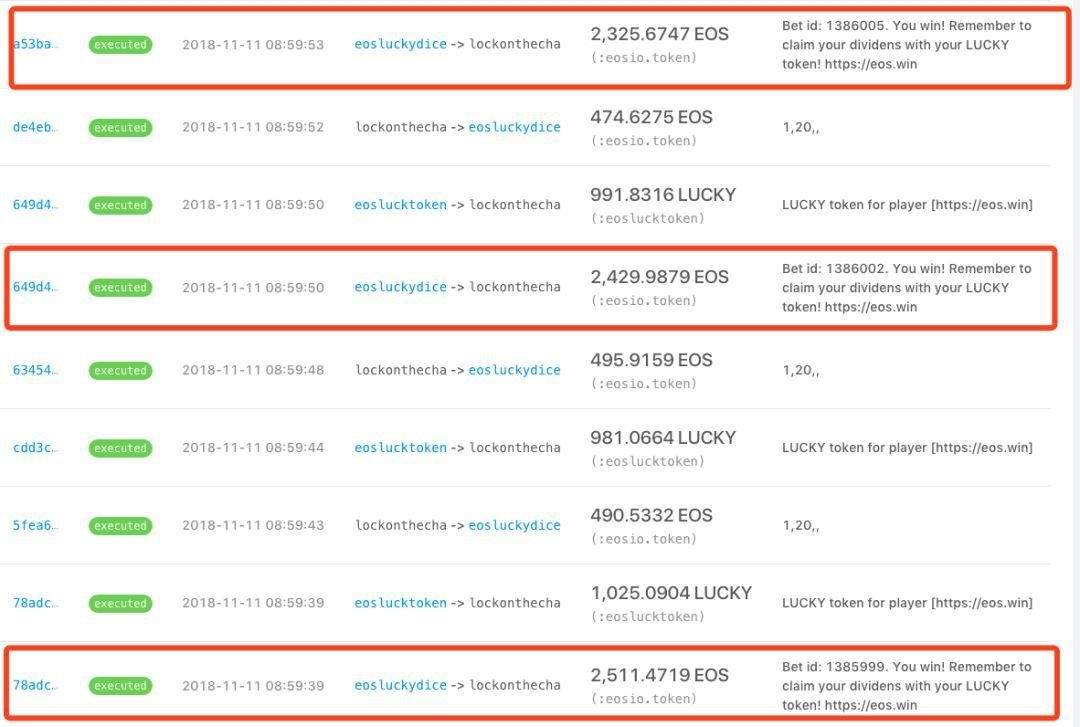Open eosluckydice receiving 490.5332 EOS
This screenshot has width=1080, height=727.
[x=515, y=525]
